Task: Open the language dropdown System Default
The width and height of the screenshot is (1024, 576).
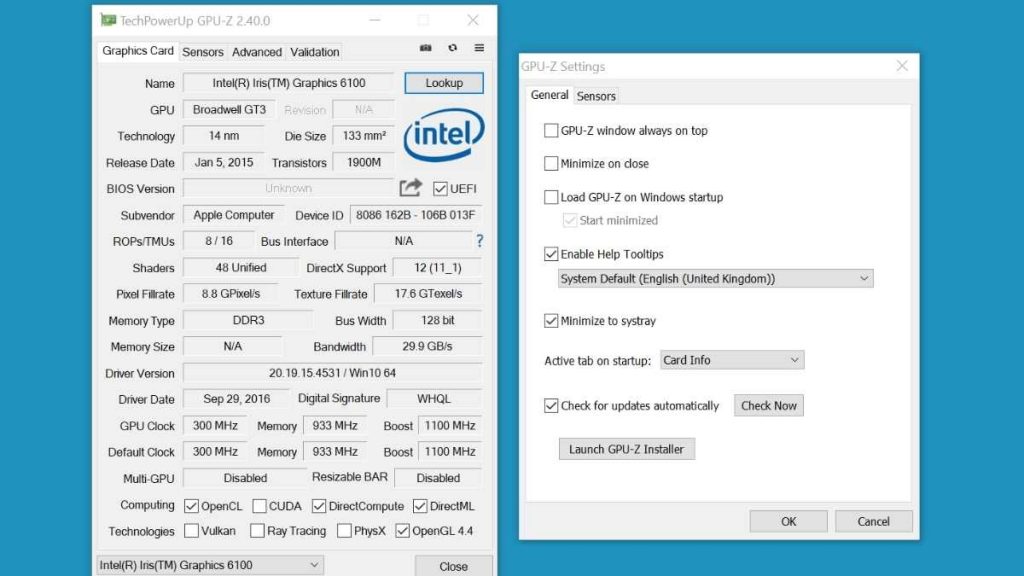Action: pyautogui.click(x=715, y=279)
